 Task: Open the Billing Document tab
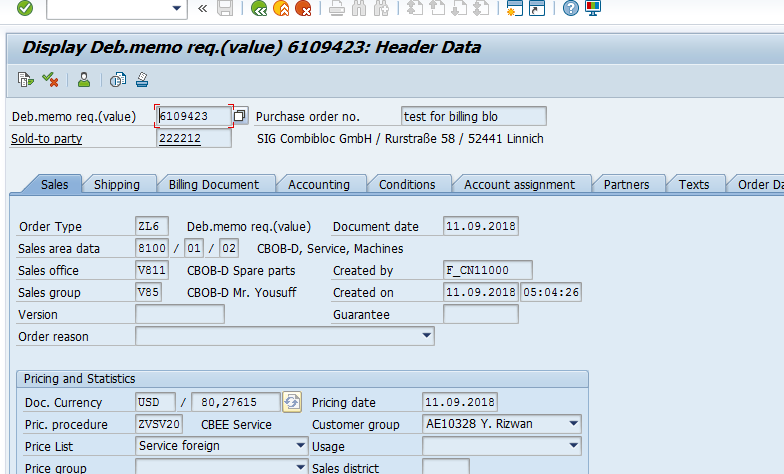tap(214, 184)
